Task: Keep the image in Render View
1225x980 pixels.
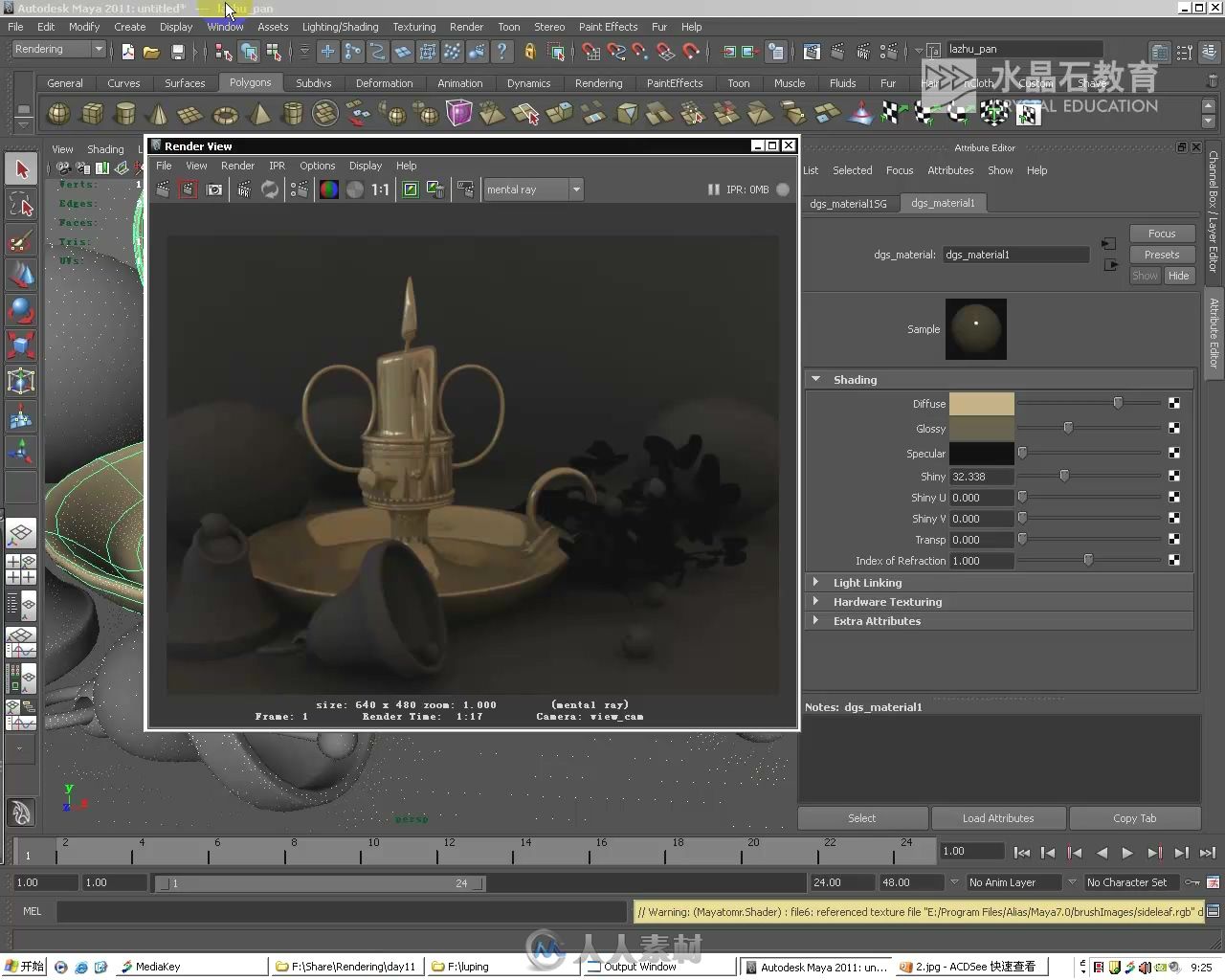Action: pos(411,189)
